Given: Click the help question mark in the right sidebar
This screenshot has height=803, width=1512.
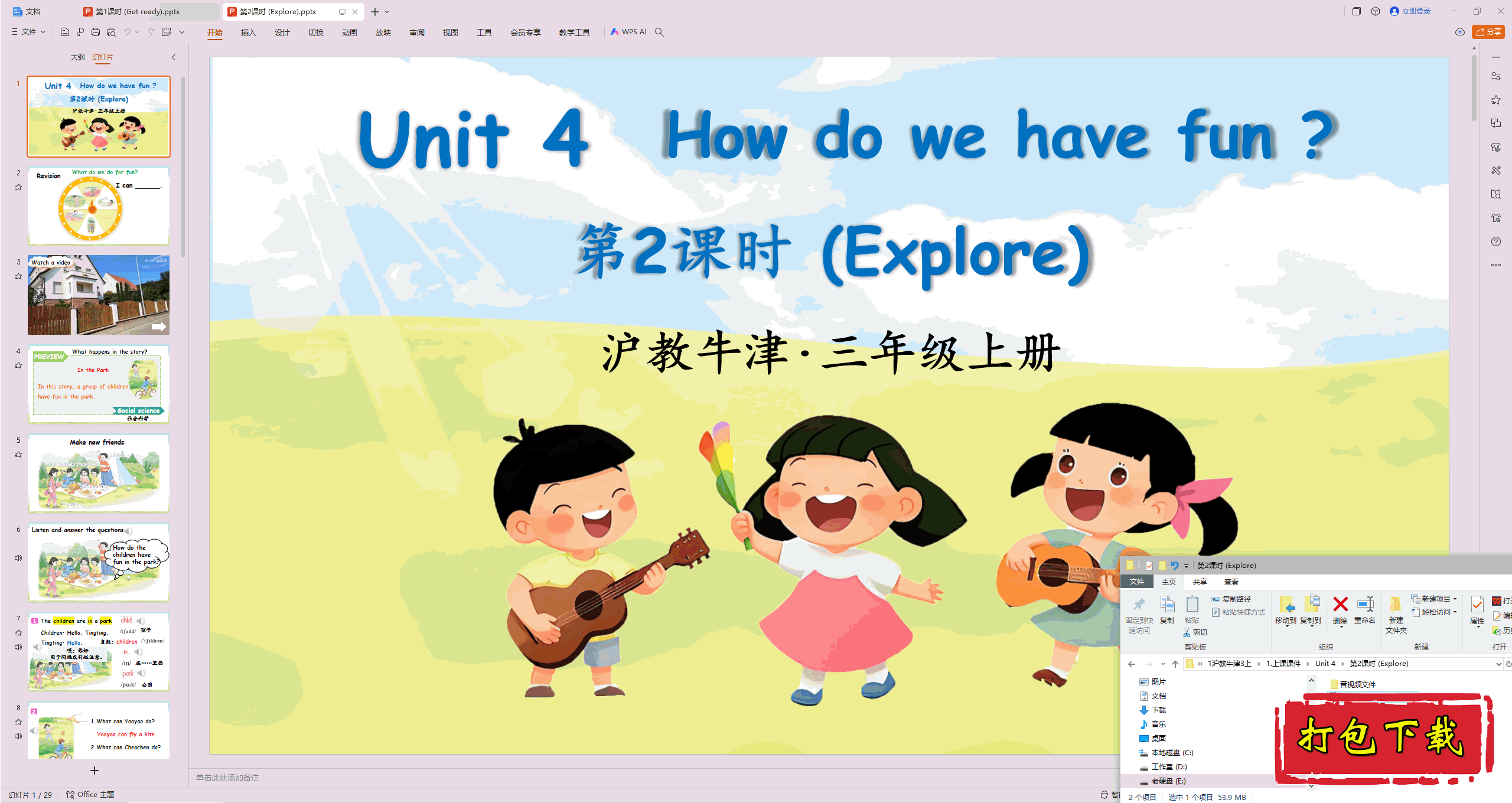Looking at the screenshot, I should [1496, 241].
